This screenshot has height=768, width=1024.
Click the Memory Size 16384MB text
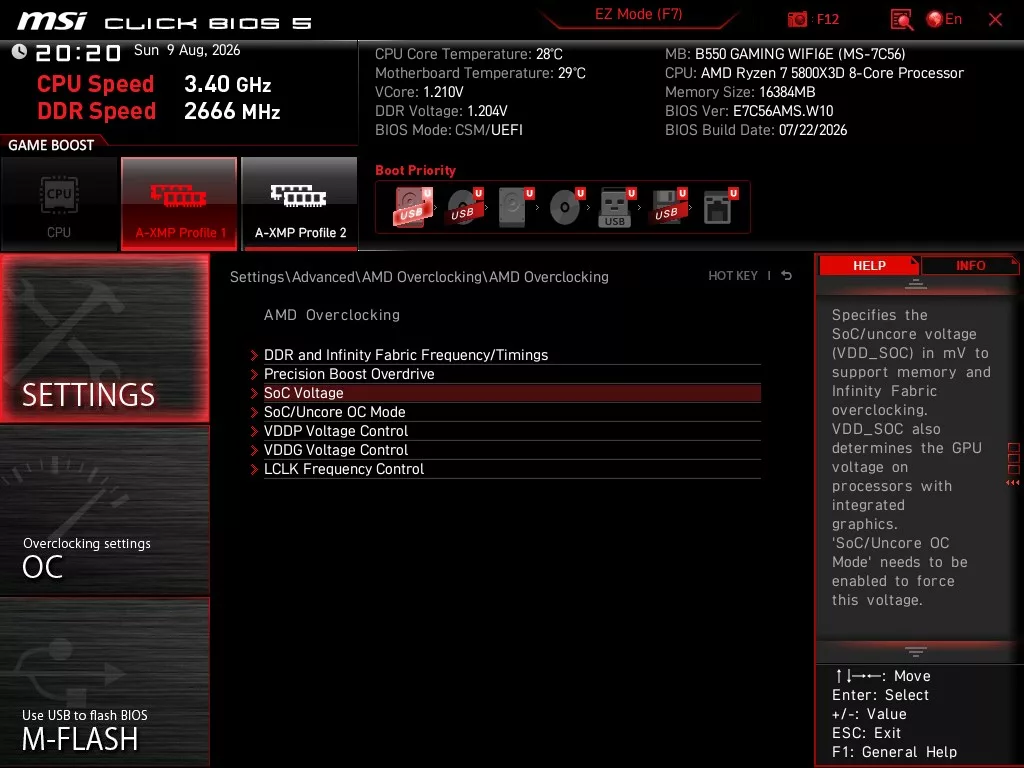tap(740, 92)
